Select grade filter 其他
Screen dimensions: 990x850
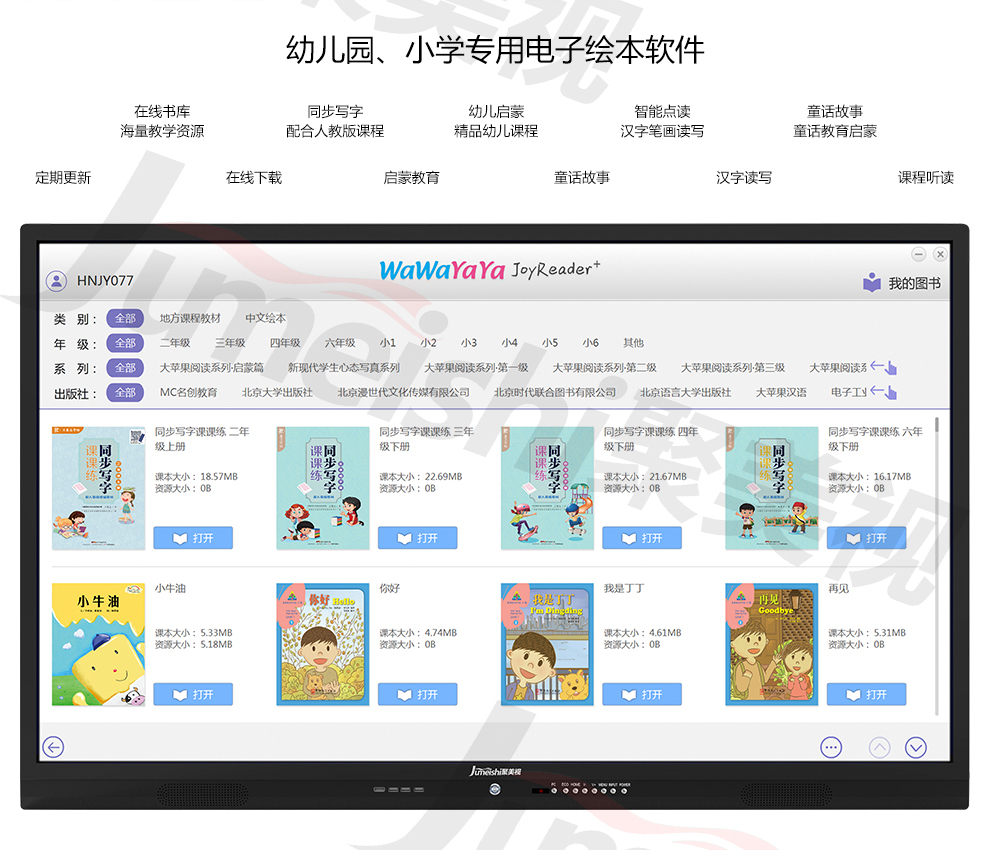633,343
